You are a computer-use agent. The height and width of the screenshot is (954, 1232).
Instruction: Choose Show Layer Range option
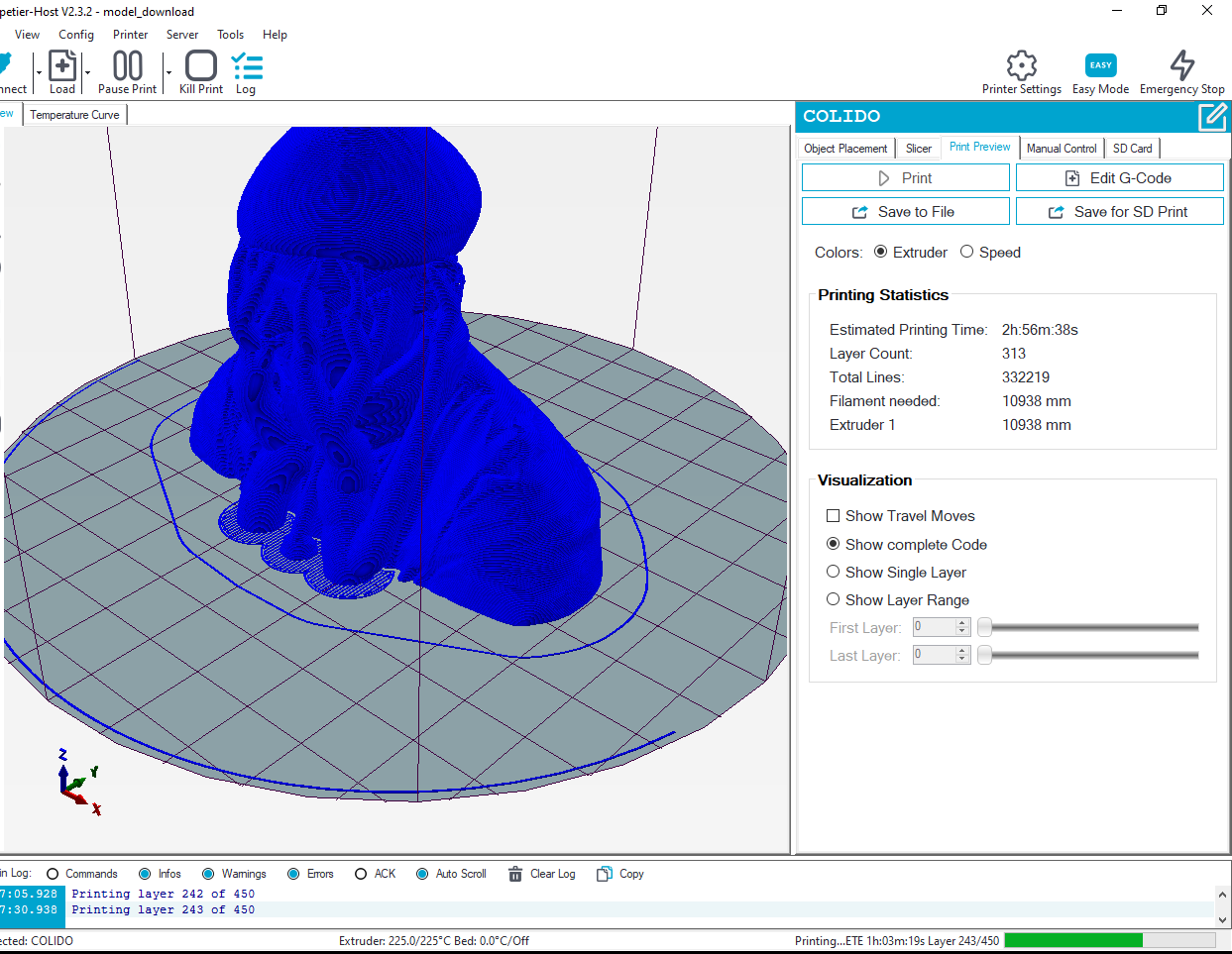[x=833, y=599]
